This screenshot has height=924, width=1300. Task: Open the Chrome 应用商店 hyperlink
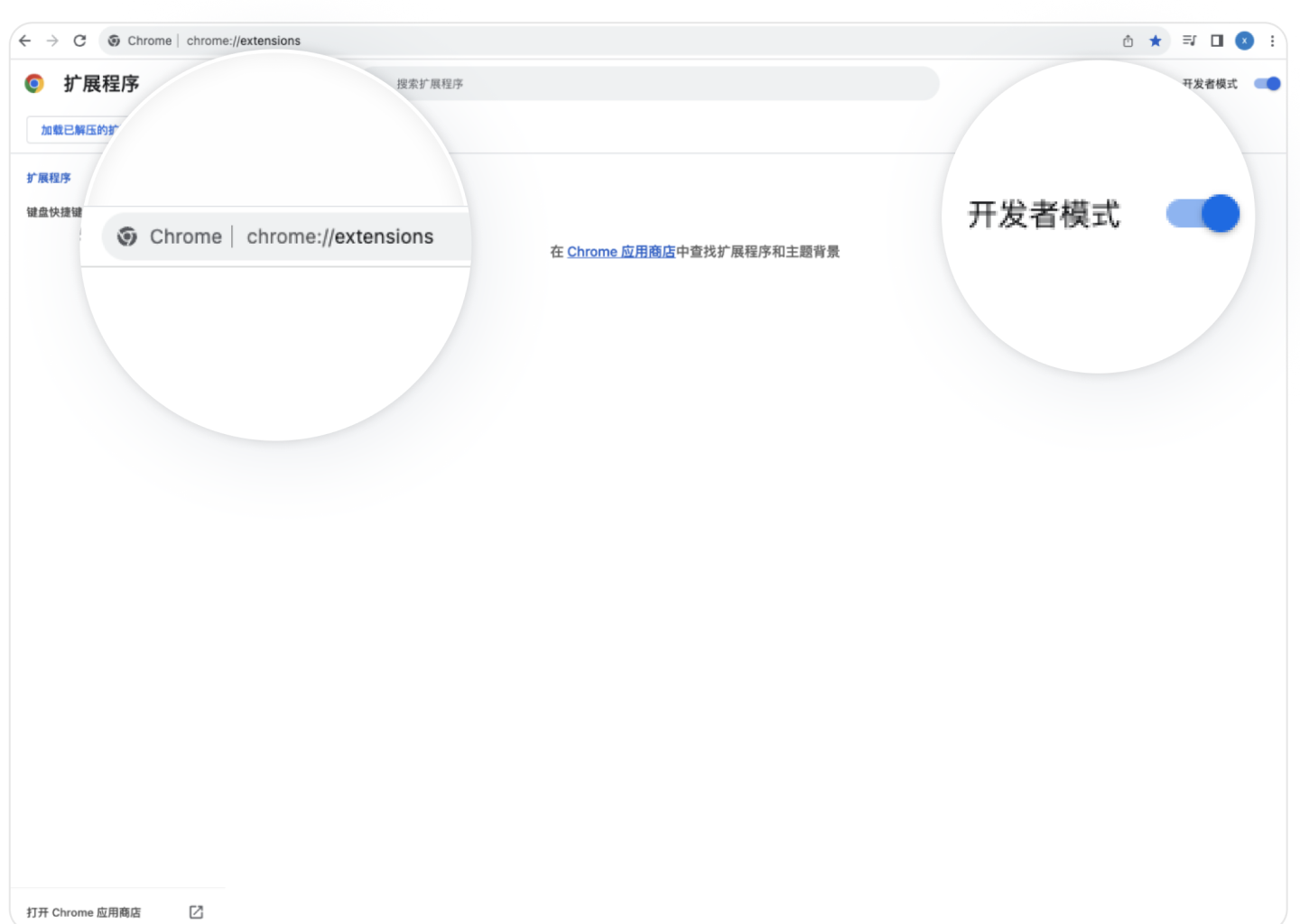(x=621, y=252)
